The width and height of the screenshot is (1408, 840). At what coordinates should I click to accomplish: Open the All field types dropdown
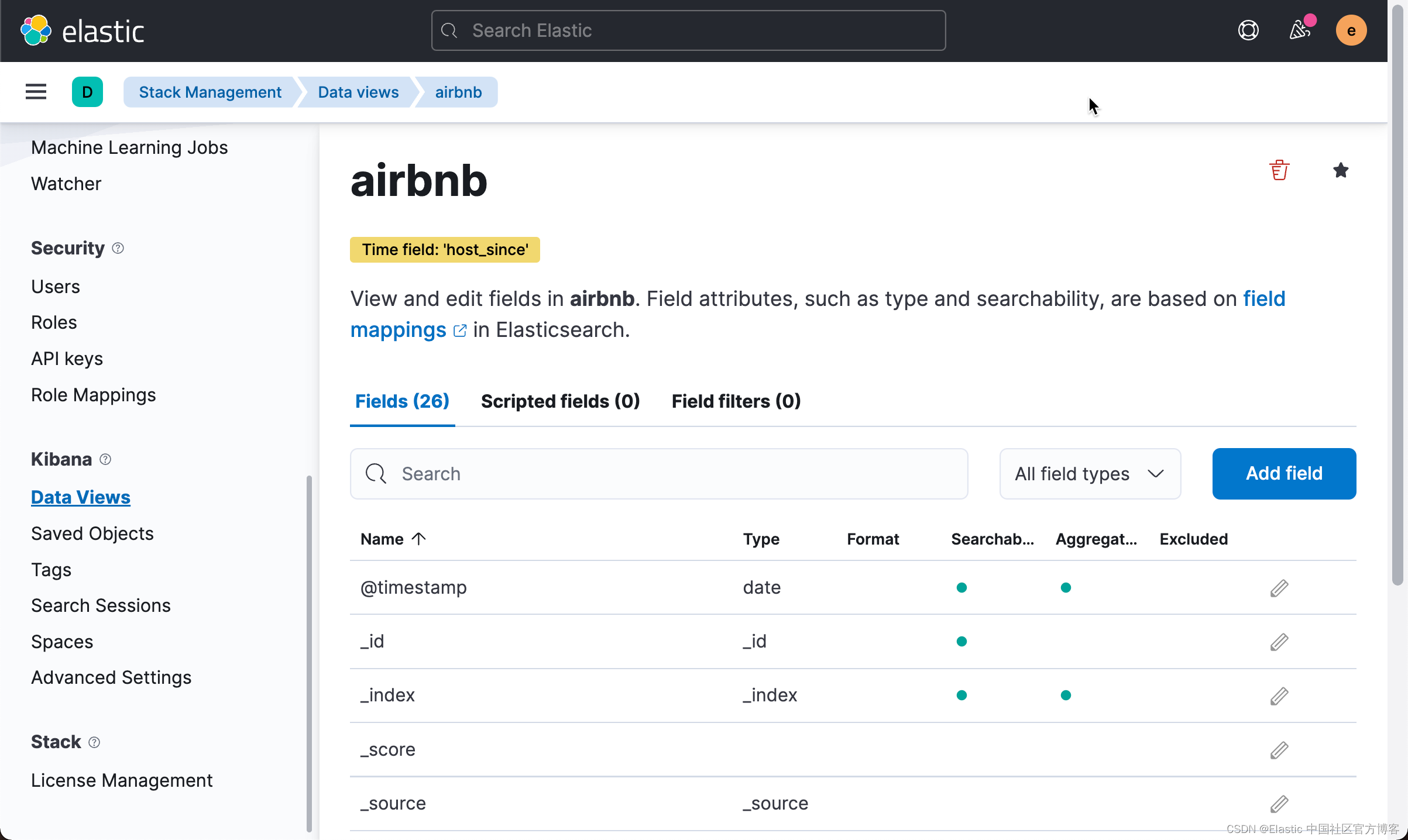coord(1090,473)
